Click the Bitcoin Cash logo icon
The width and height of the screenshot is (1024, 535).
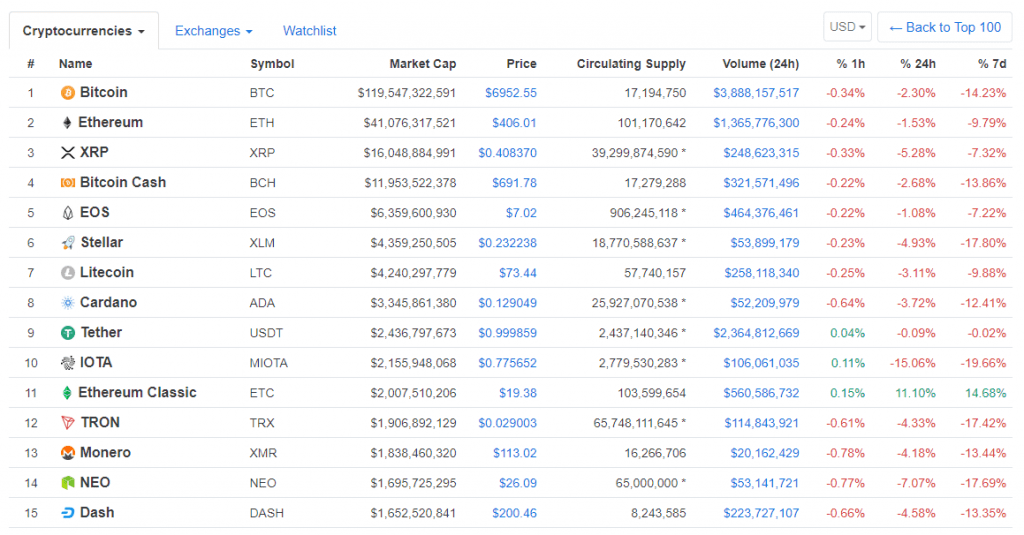coord(68,183)
